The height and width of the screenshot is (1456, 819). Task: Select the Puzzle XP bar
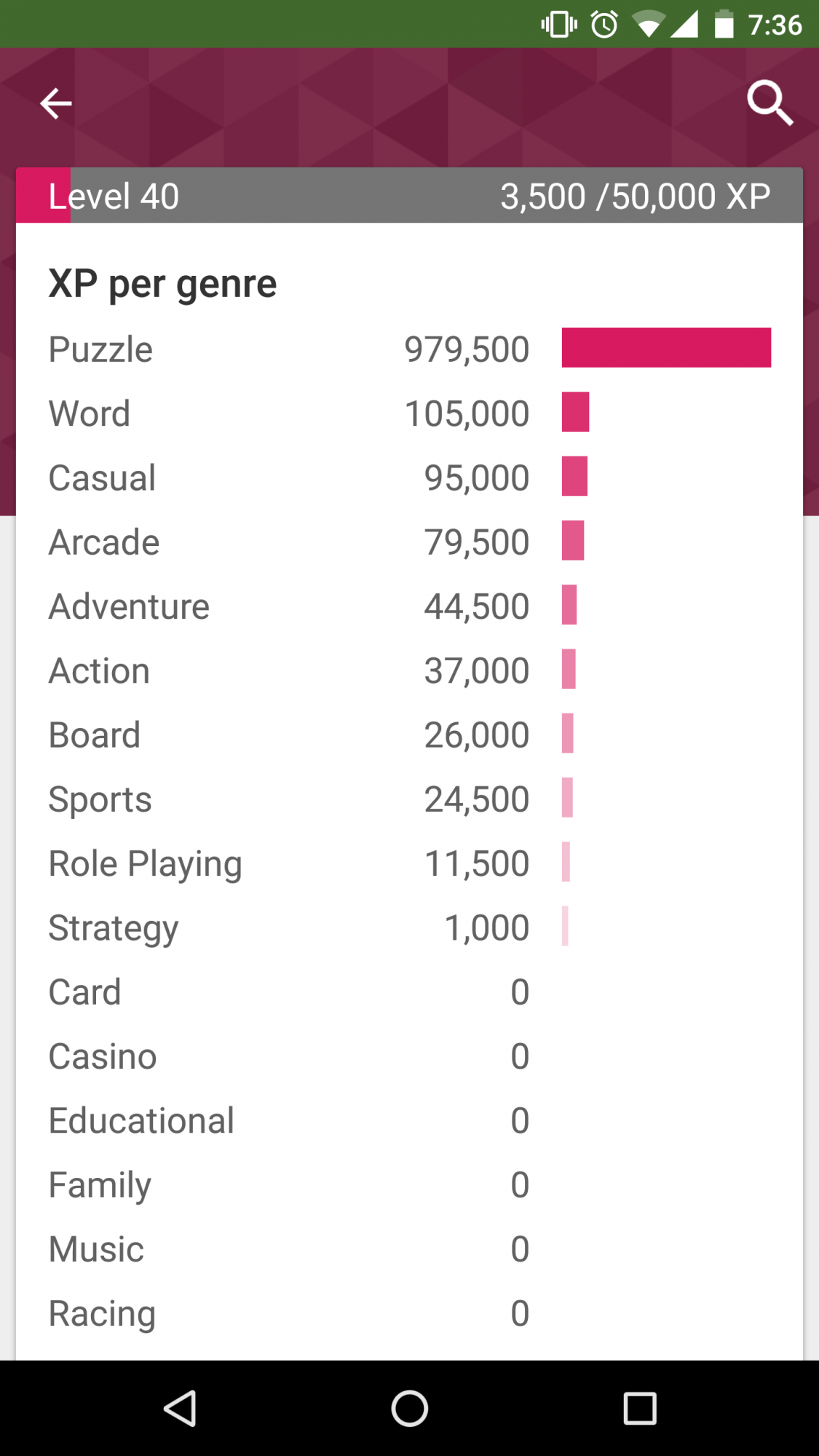click(x=666, y=347)
